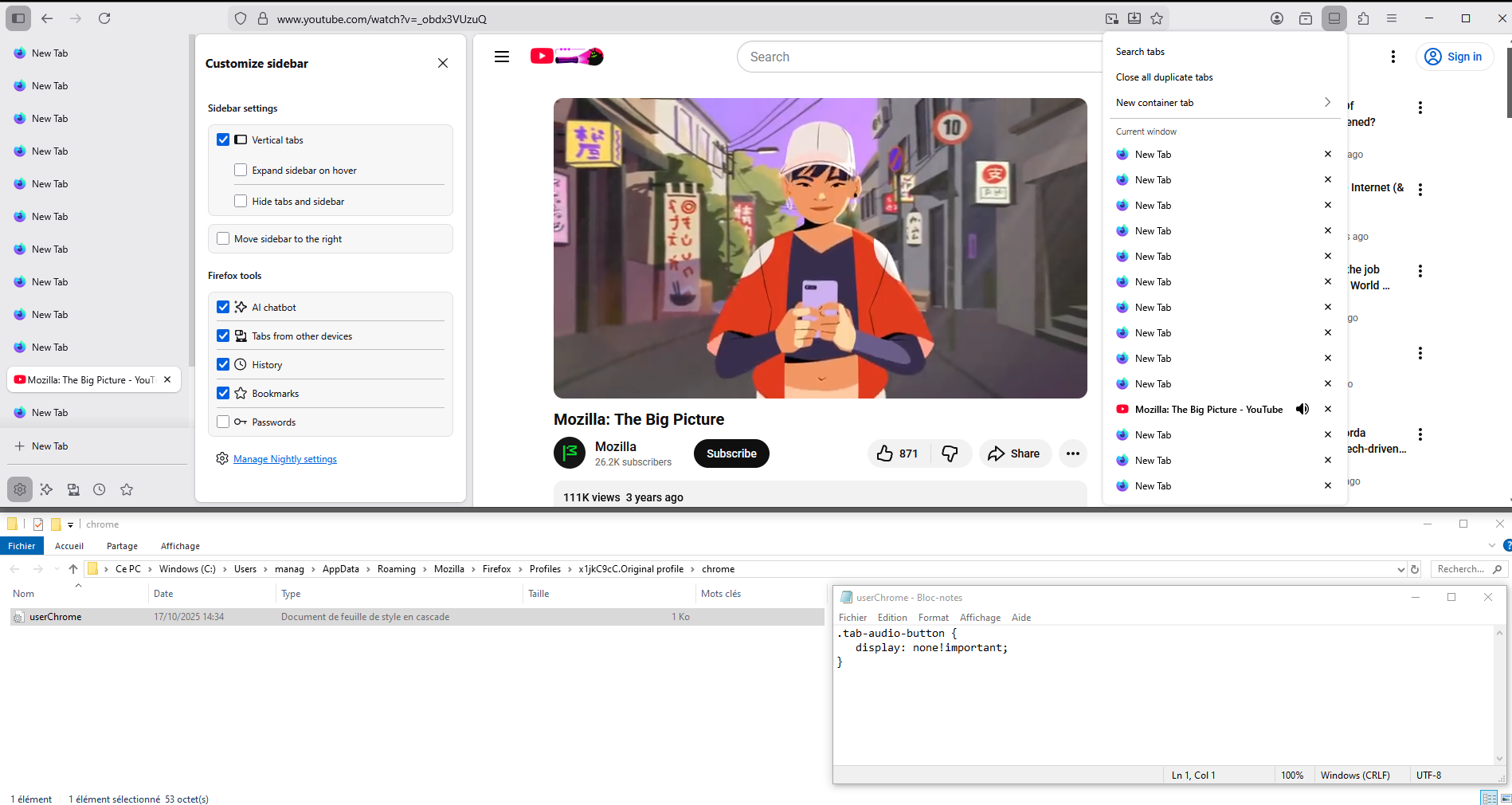Open Bookmarks star icon in sidebar footer
Viewport: 1512px width, 805px height.
coord(127,489)
